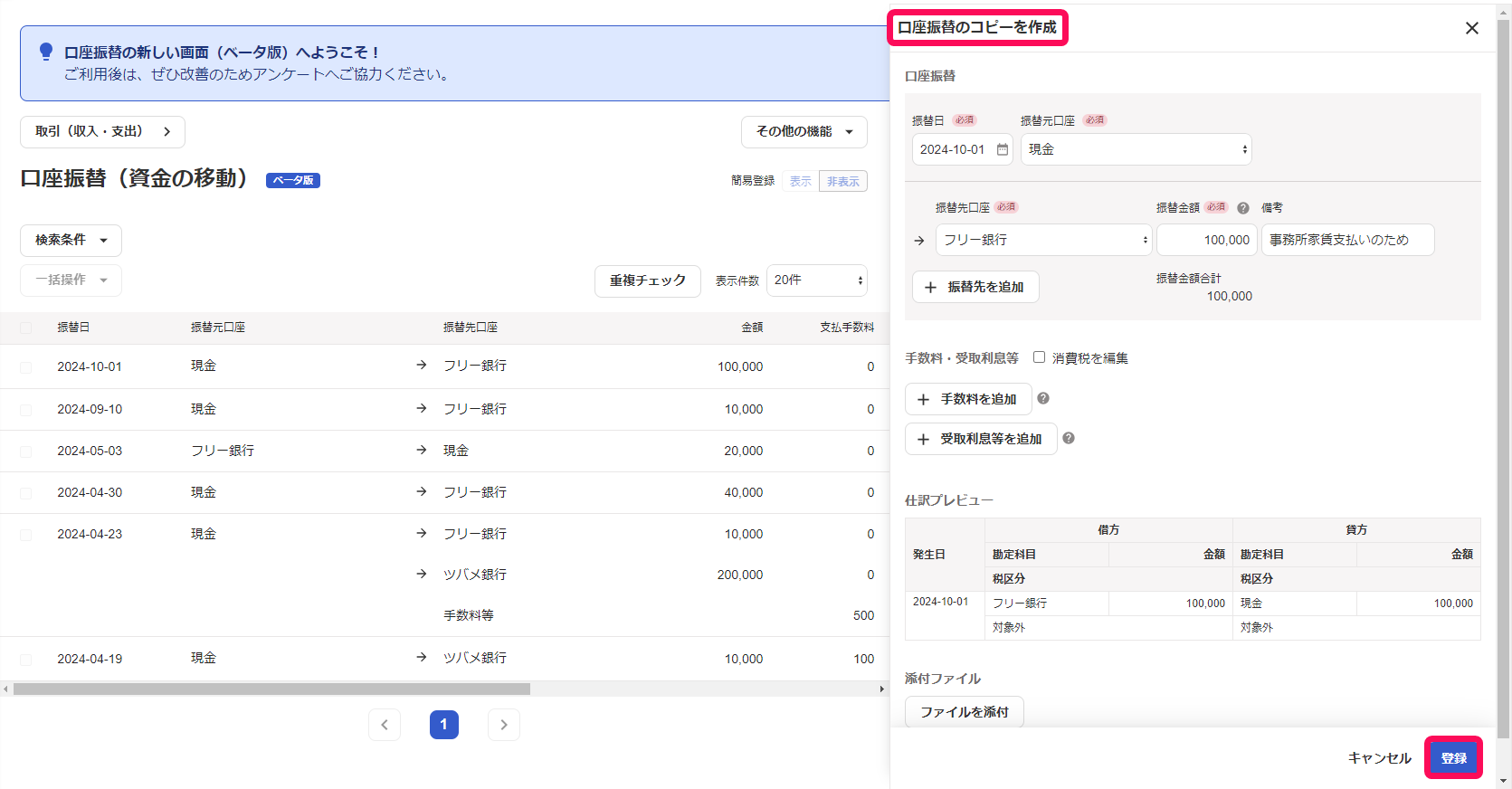The image size is (1512, 789).
Task: Check the 2024-05-03 row checkbox
Action: [25, 452]
